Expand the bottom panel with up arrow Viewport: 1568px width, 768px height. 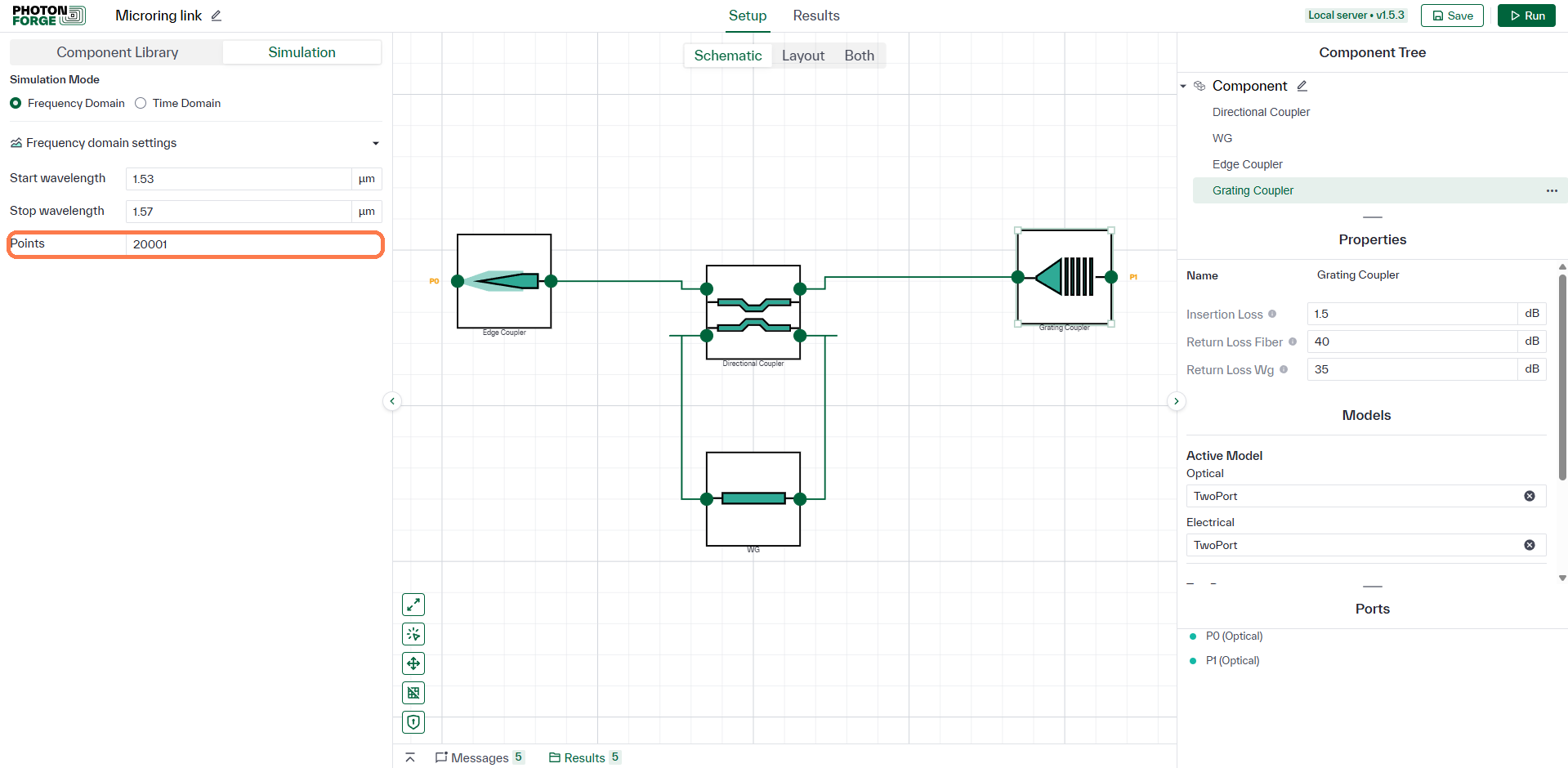click(410, 757)
